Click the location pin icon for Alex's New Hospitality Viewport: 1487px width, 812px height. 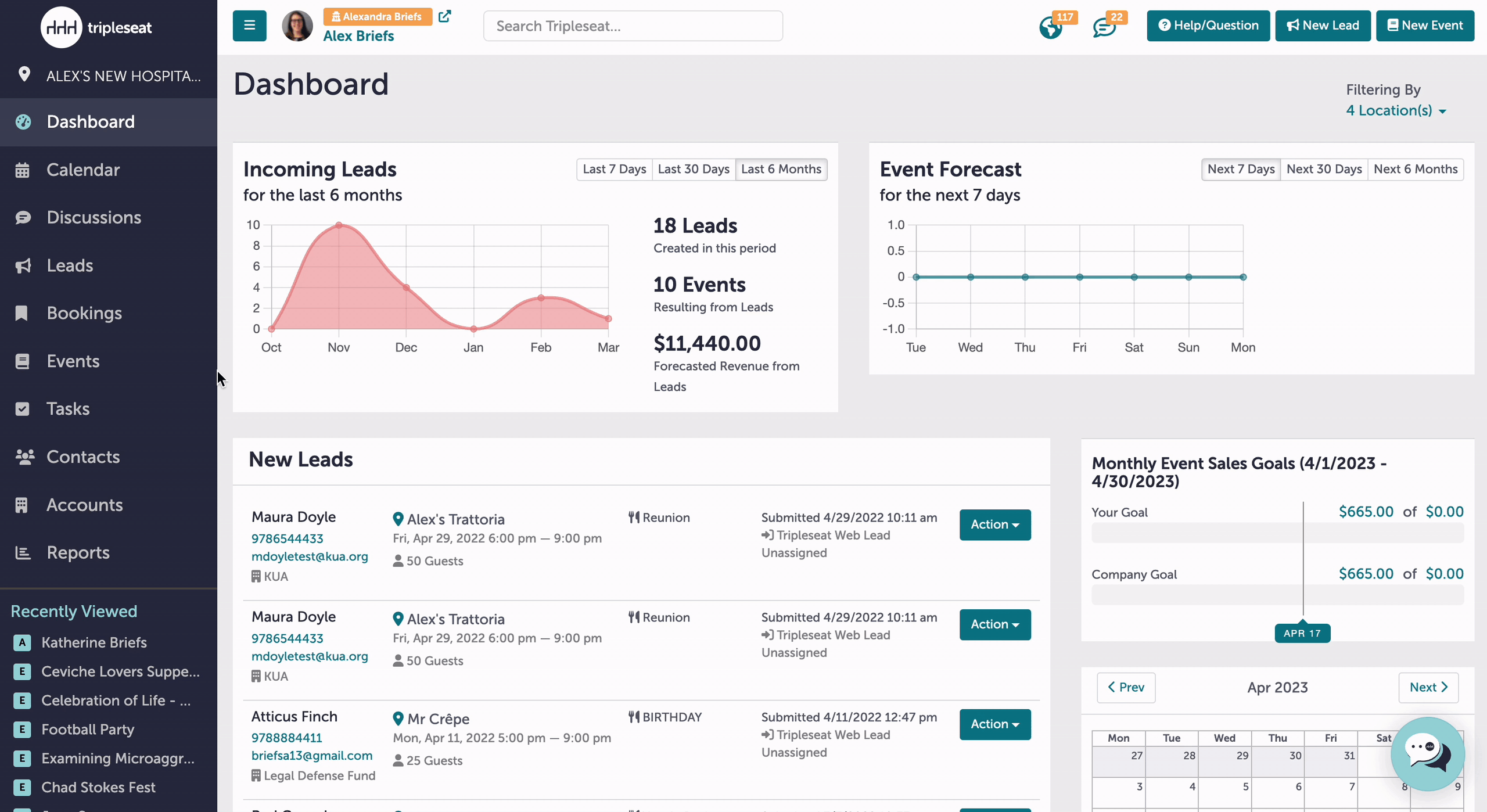pos(24,74)
